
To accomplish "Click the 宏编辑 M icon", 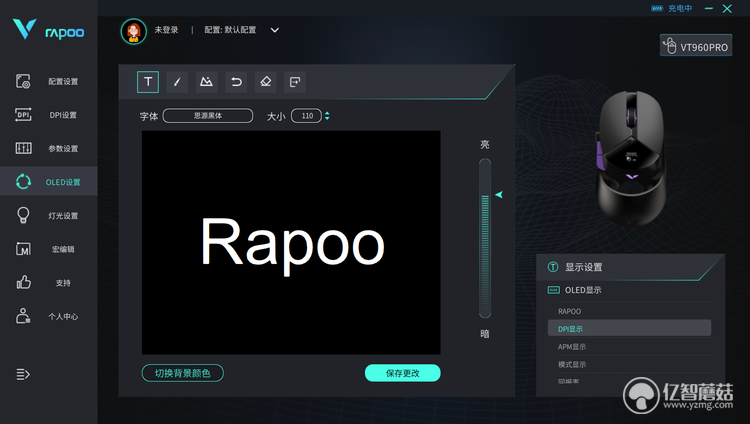I will pos(23,249).
